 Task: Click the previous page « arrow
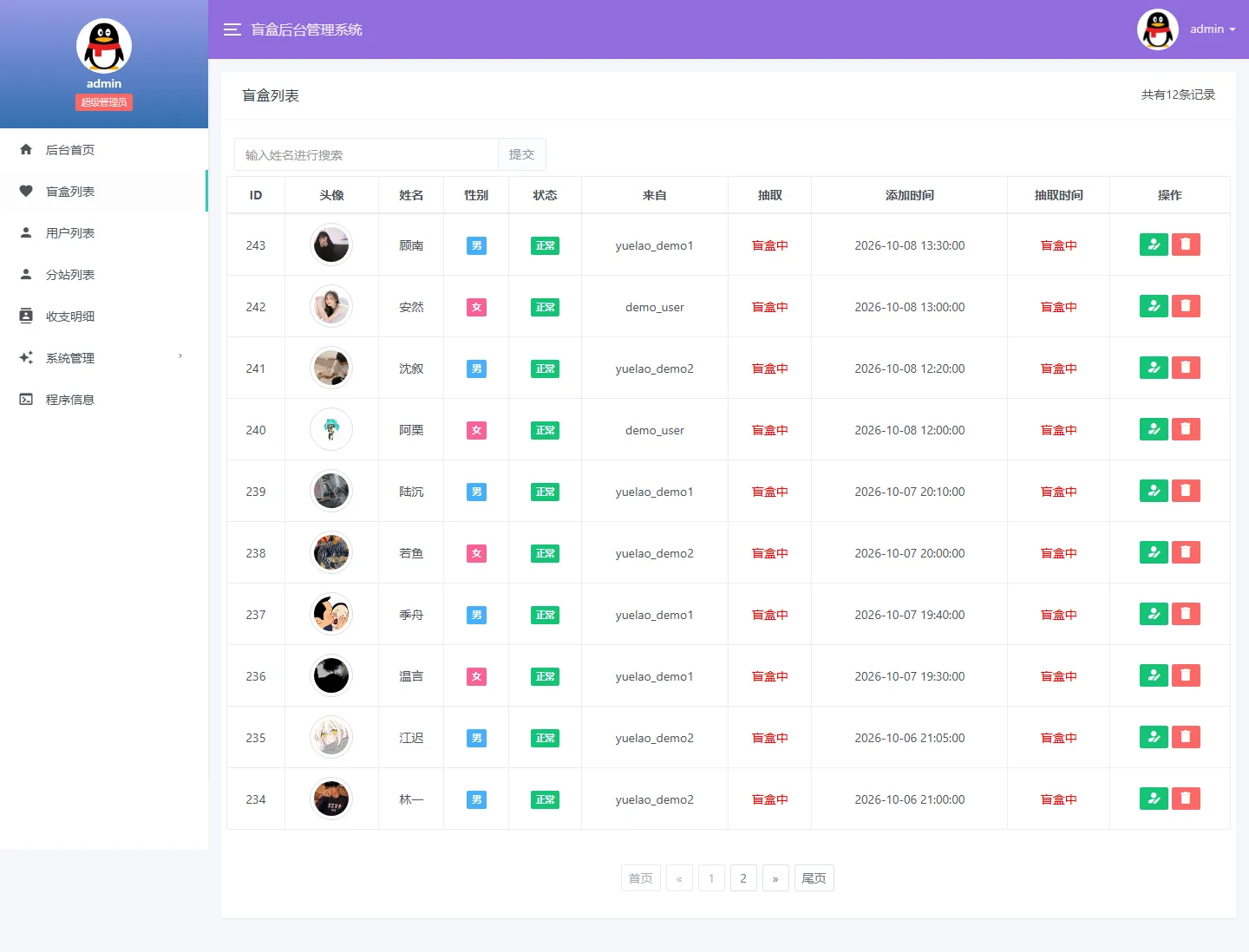(679, 878)
